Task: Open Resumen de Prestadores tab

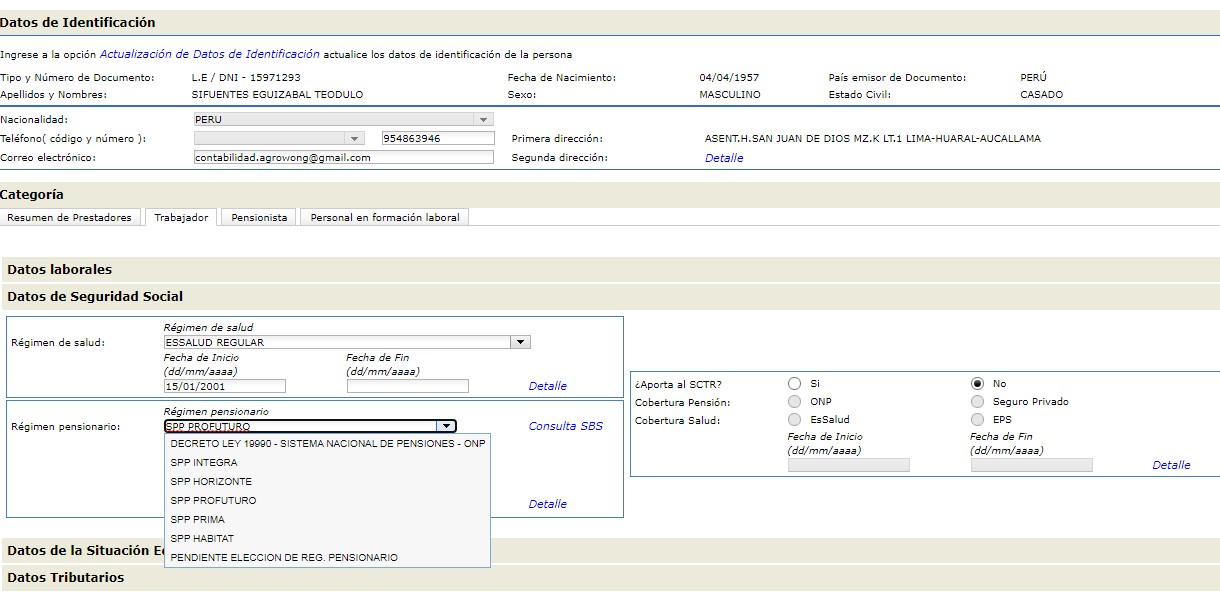Action: coord(70,217)
